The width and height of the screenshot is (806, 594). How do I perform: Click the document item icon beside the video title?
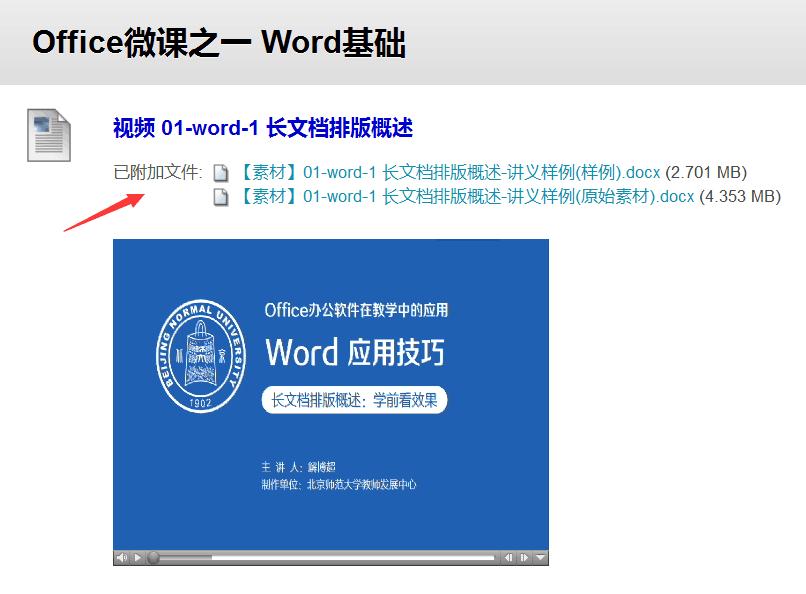(49, 135)
